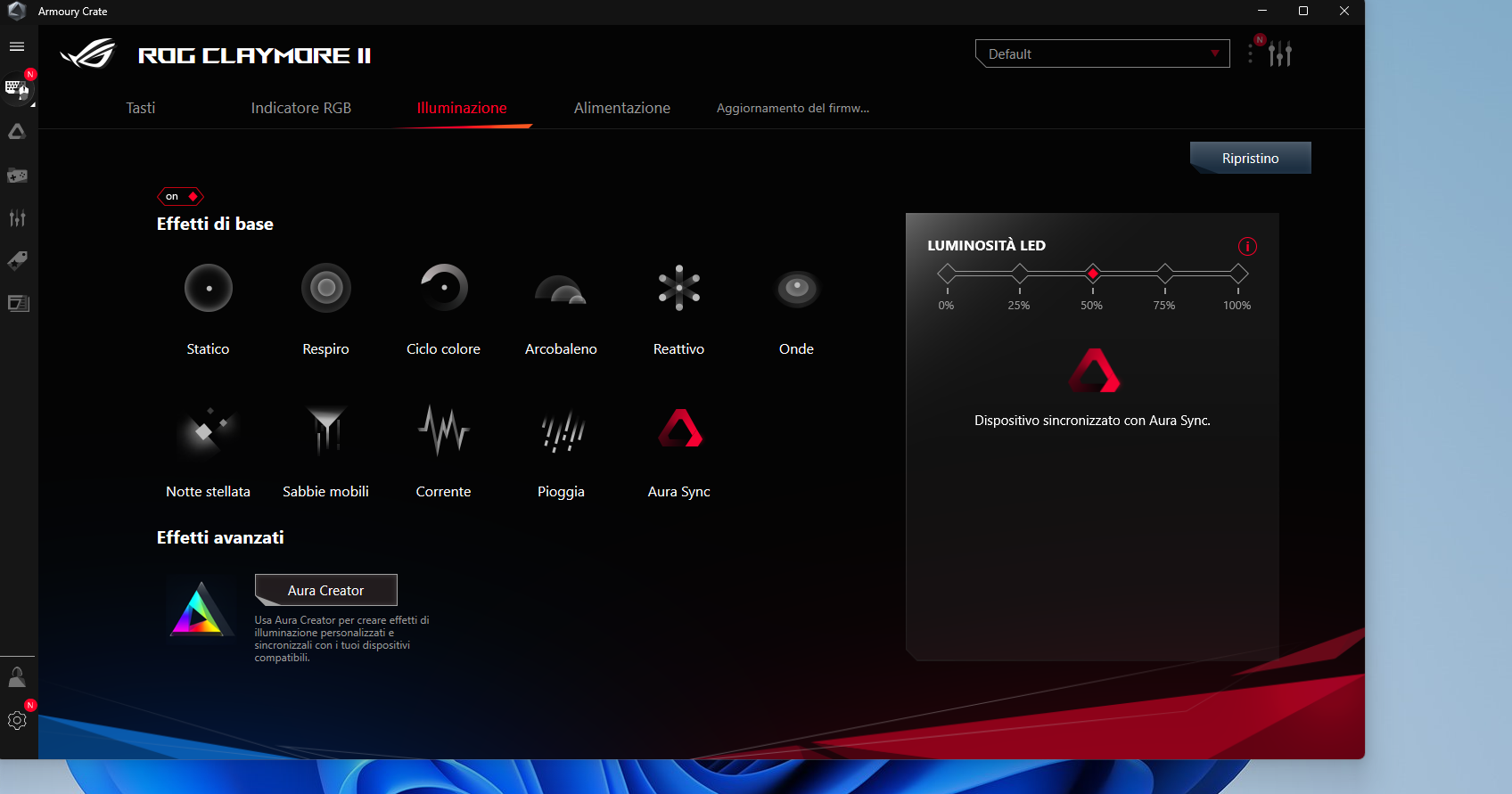
Task: Maximize the Armoury Crate window
Action: [x=1303, y=11]
